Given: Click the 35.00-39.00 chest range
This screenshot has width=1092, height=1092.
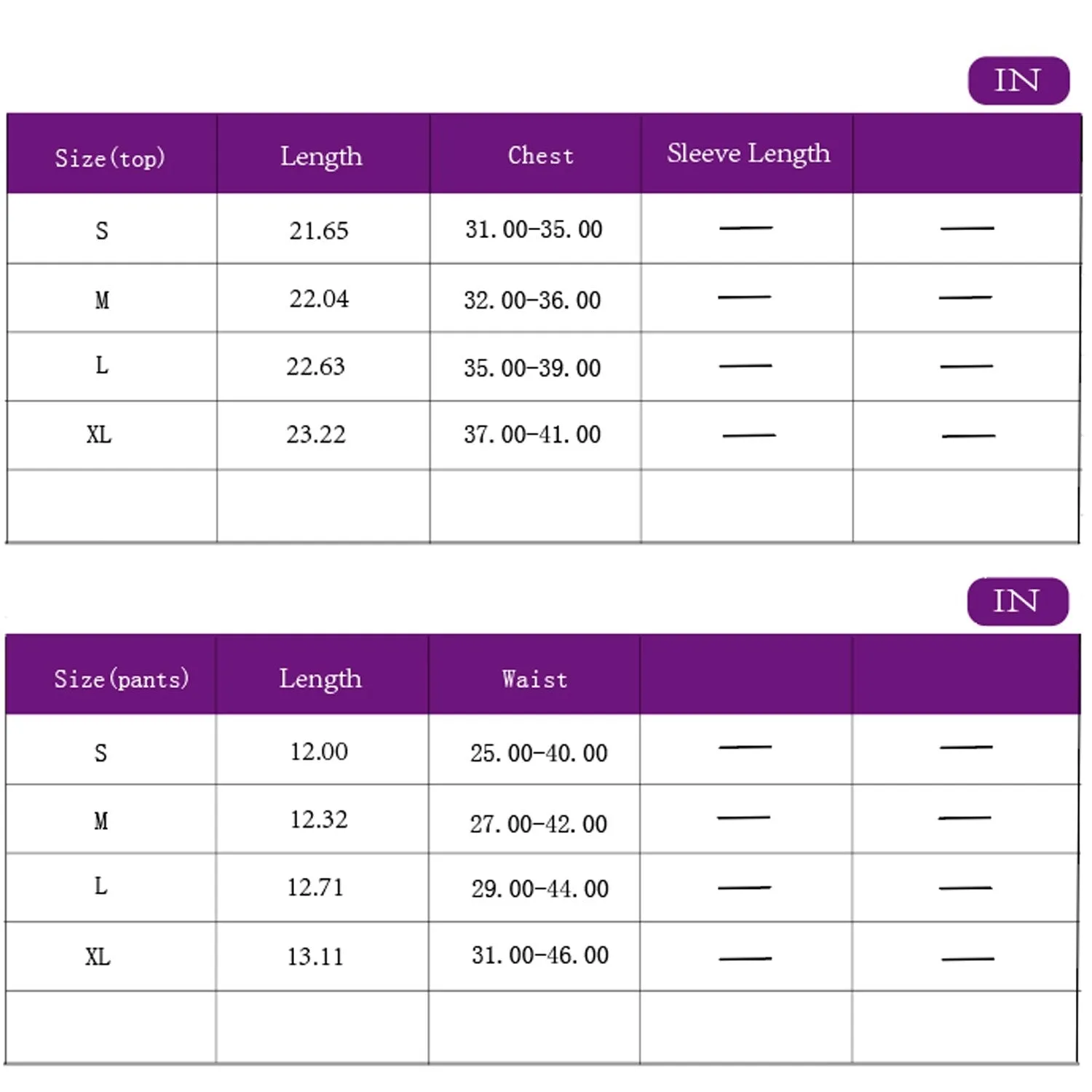Looking at the screenshot, I should click(532, 368).
